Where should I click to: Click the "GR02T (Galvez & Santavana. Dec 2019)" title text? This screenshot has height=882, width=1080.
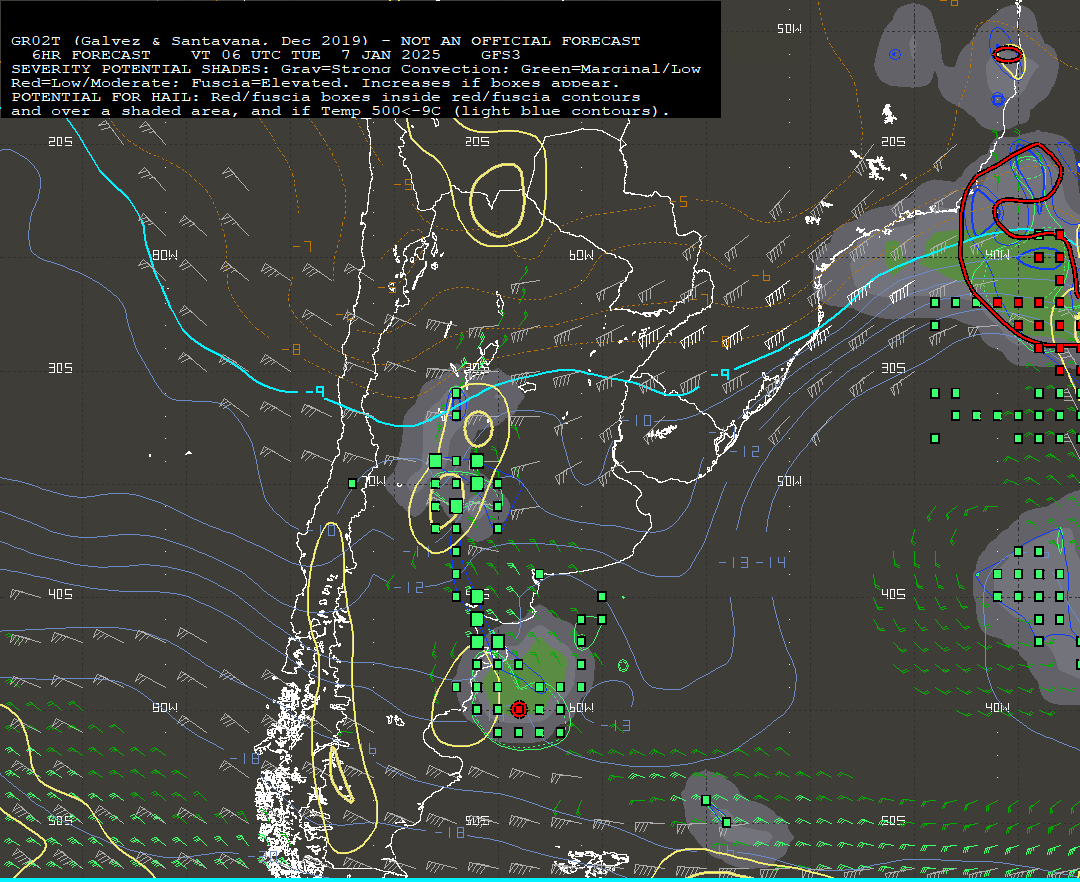194,41
